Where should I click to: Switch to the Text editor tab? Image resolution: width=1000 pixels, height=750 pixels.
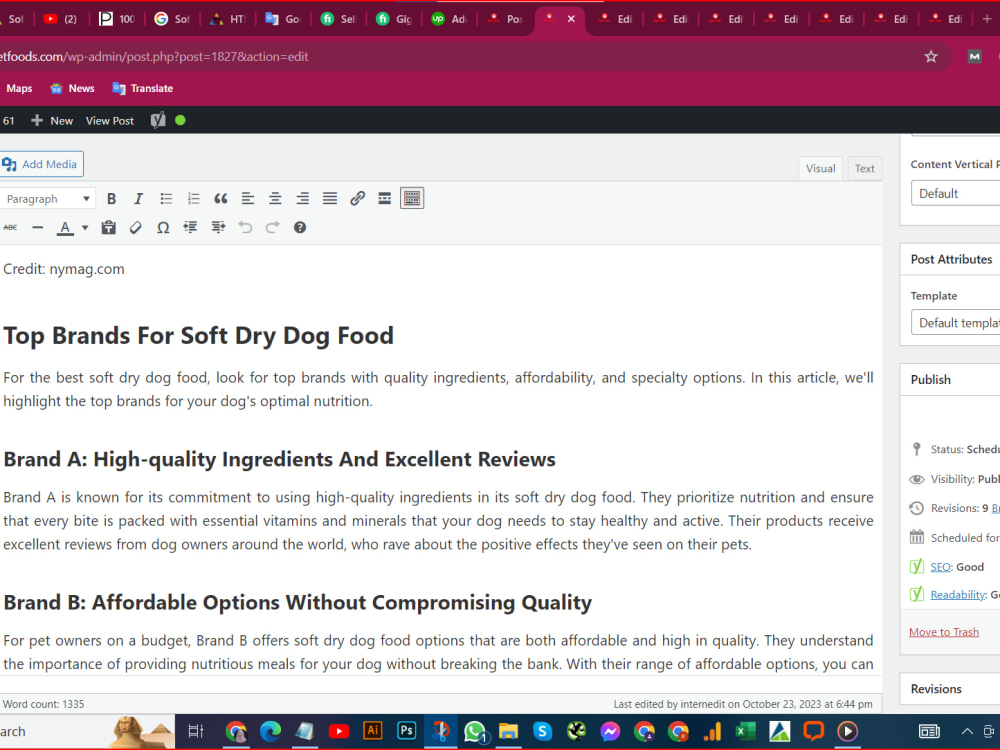[864, 168]
